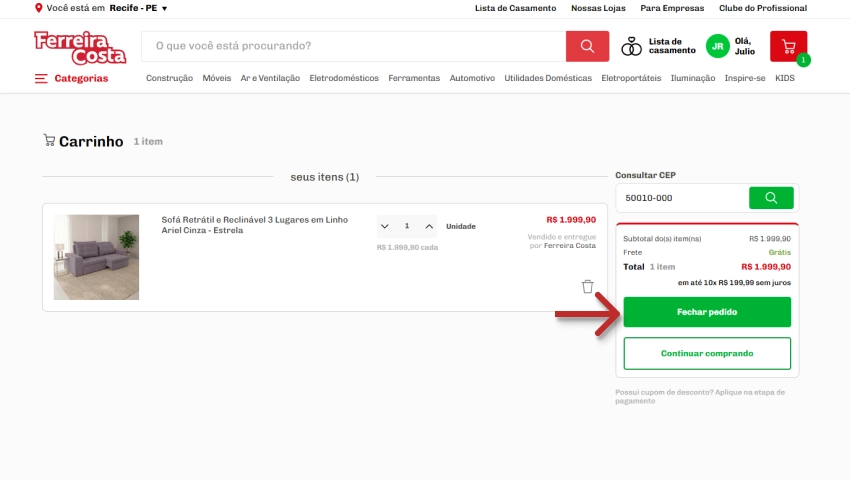Image resolution: width=850 pixels, height=480 pixels.
Task: Open the Iluminação category
Action: point(693,78)
